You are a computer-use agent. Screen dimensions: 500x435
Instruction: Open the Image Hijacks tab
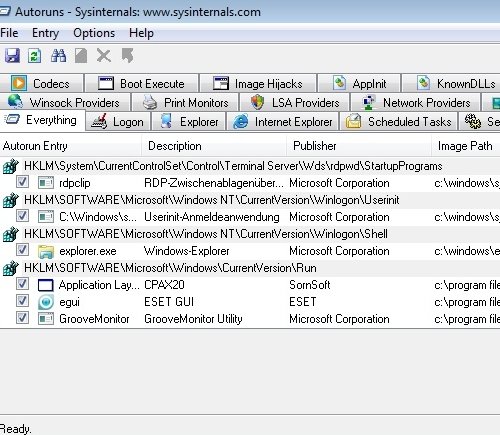tap(258, 83)
